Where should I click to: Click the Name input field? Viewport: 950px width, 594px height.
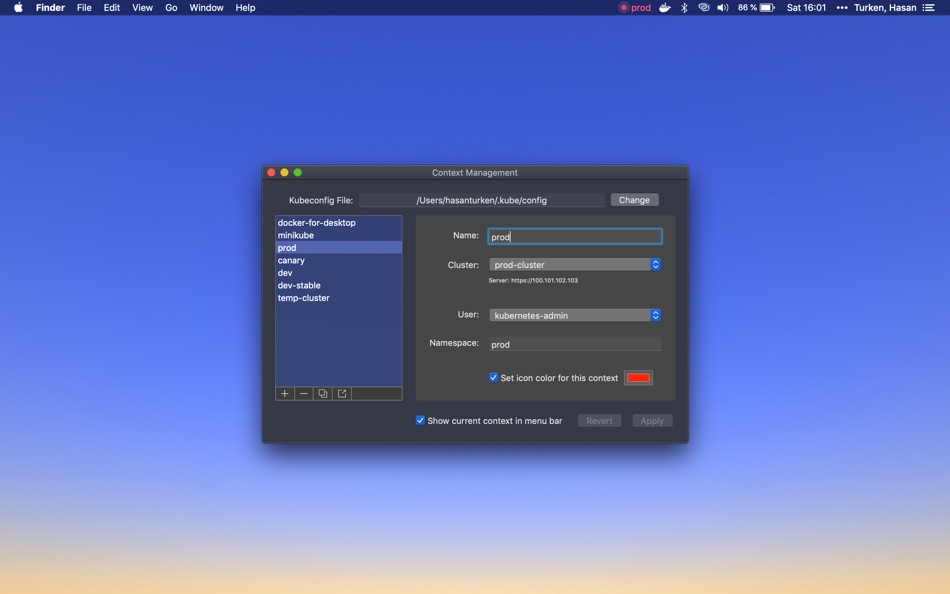pyautogui.click(x=574, y=236)
